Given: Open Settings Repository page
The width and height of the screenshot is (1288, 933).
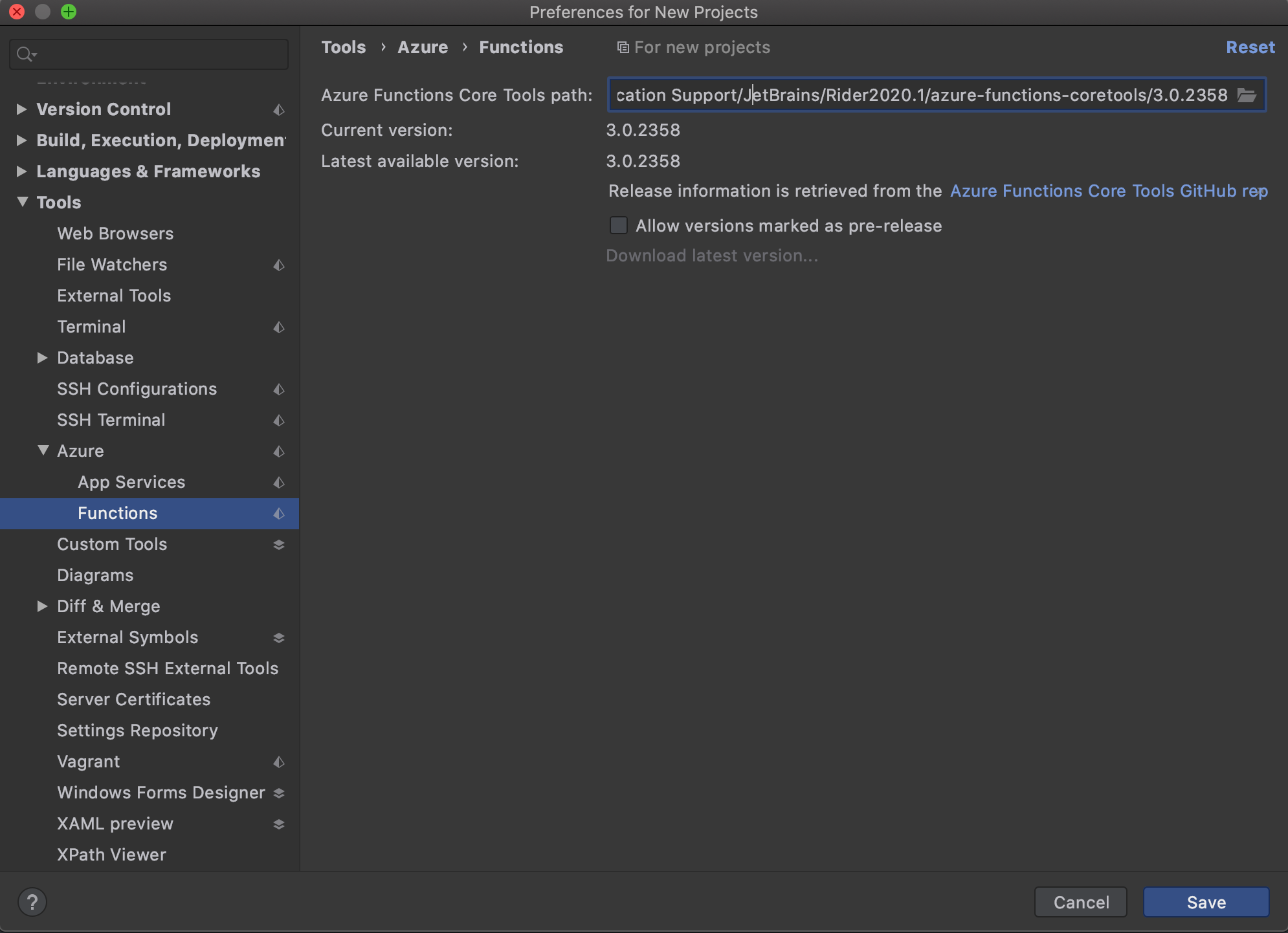Looking at the screenshot, I should tap(137, 730).
